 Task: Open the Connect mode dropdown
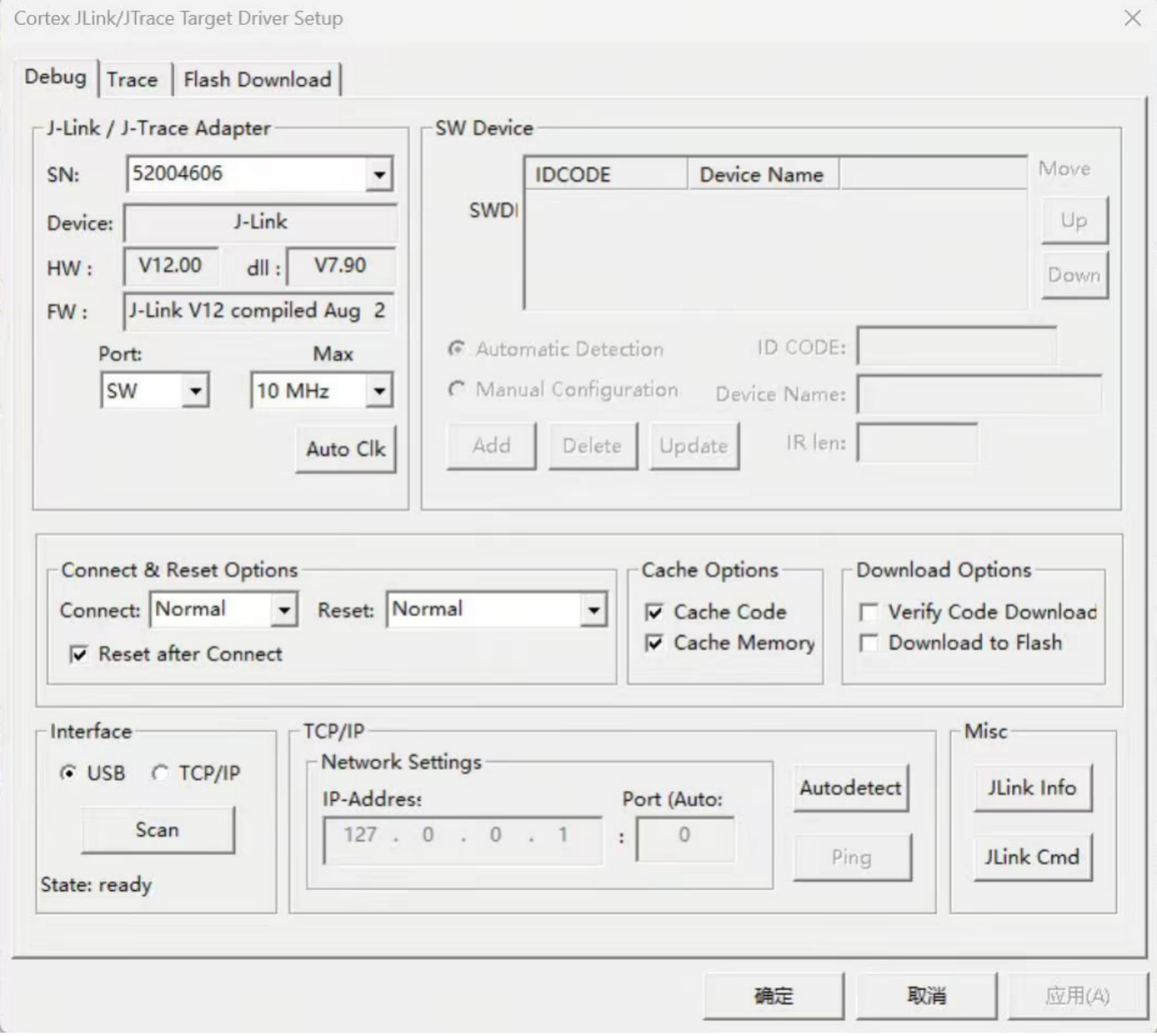[x=284, y=610]
